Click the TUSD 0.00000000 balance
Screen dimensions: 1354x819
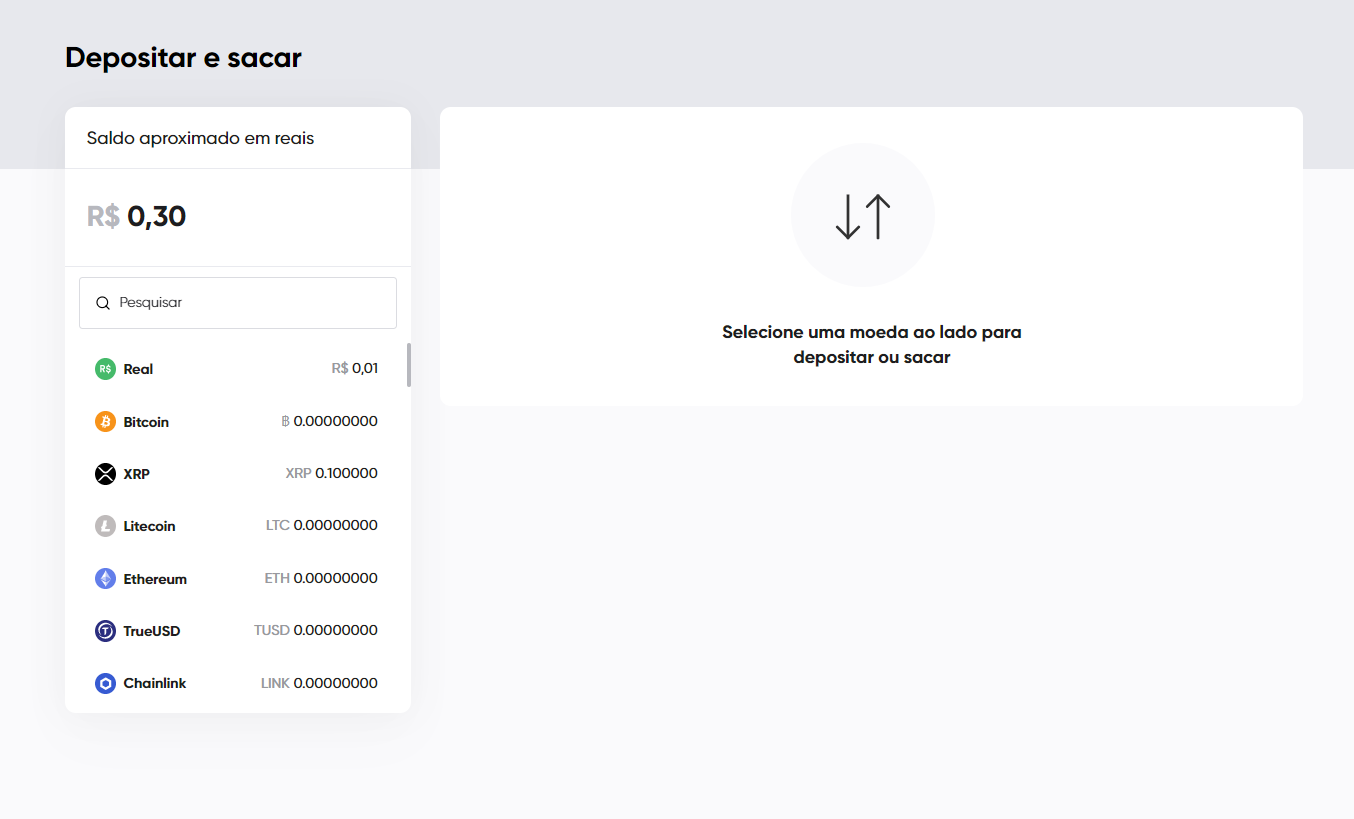click(x=316, y=630)
